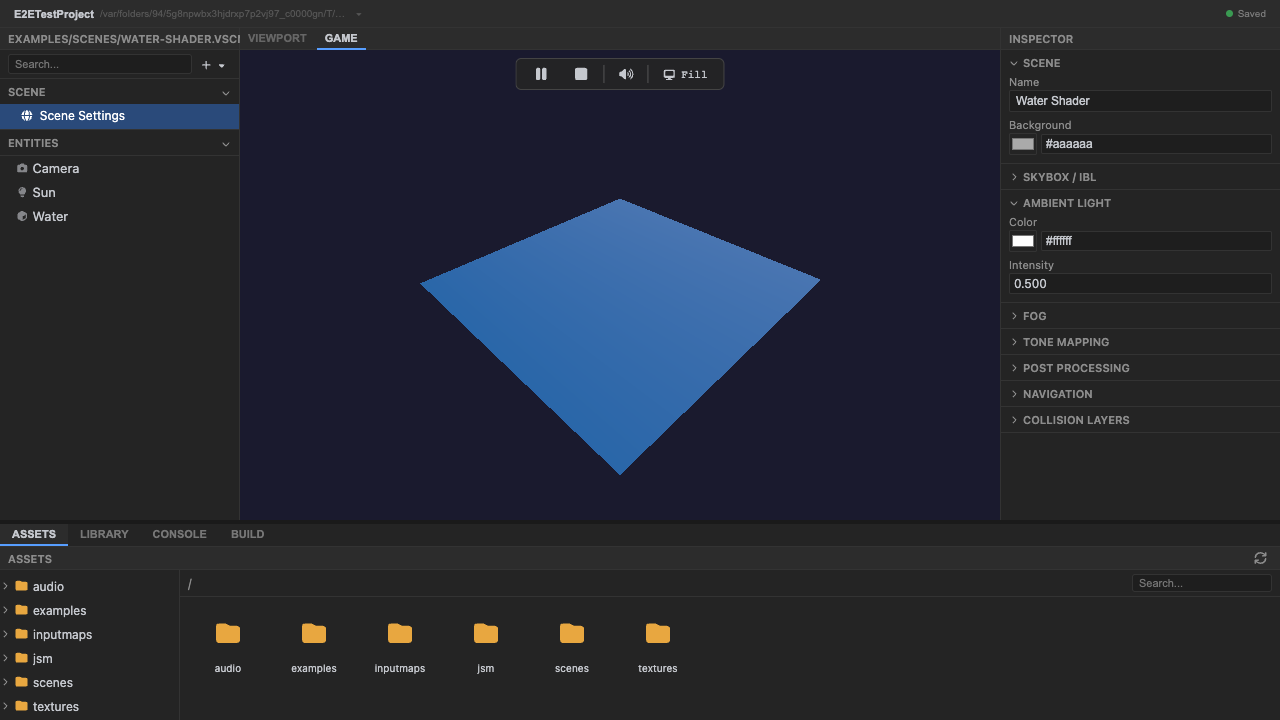Click the audio folder icon in the grid
Image resolution: width=1280 pixels, height=720 pixels.
coord(228,633)
